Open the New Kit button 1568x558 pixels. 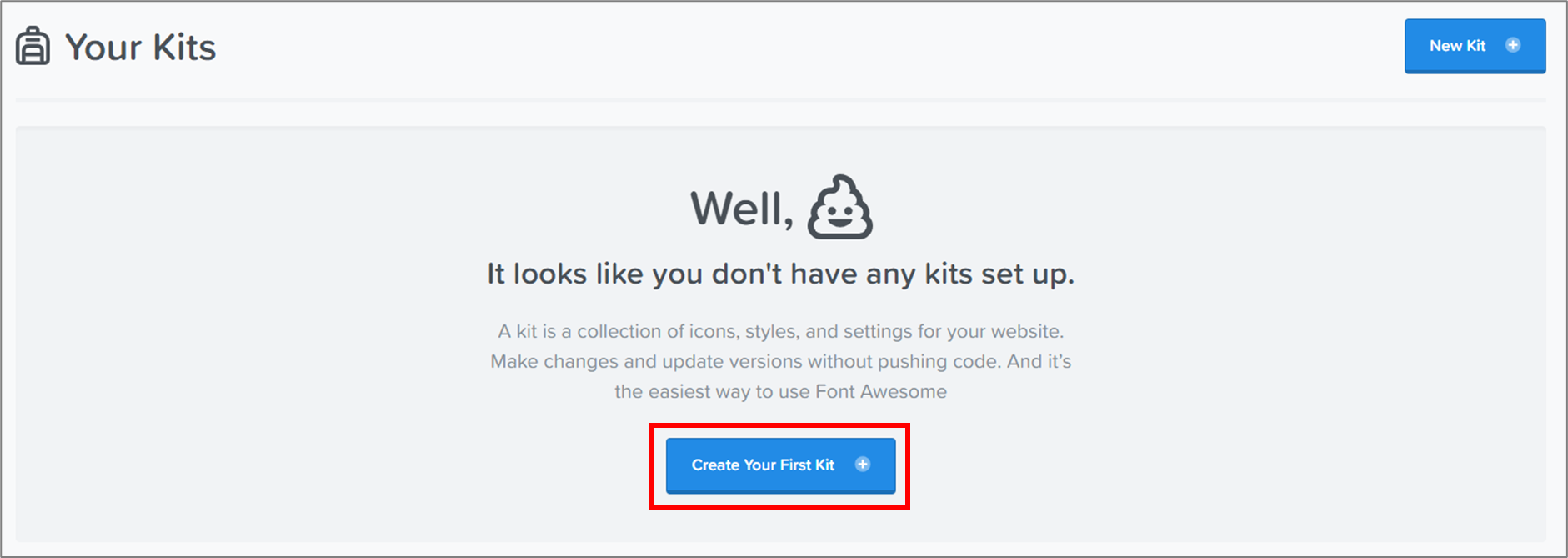tap(1475, 46)
